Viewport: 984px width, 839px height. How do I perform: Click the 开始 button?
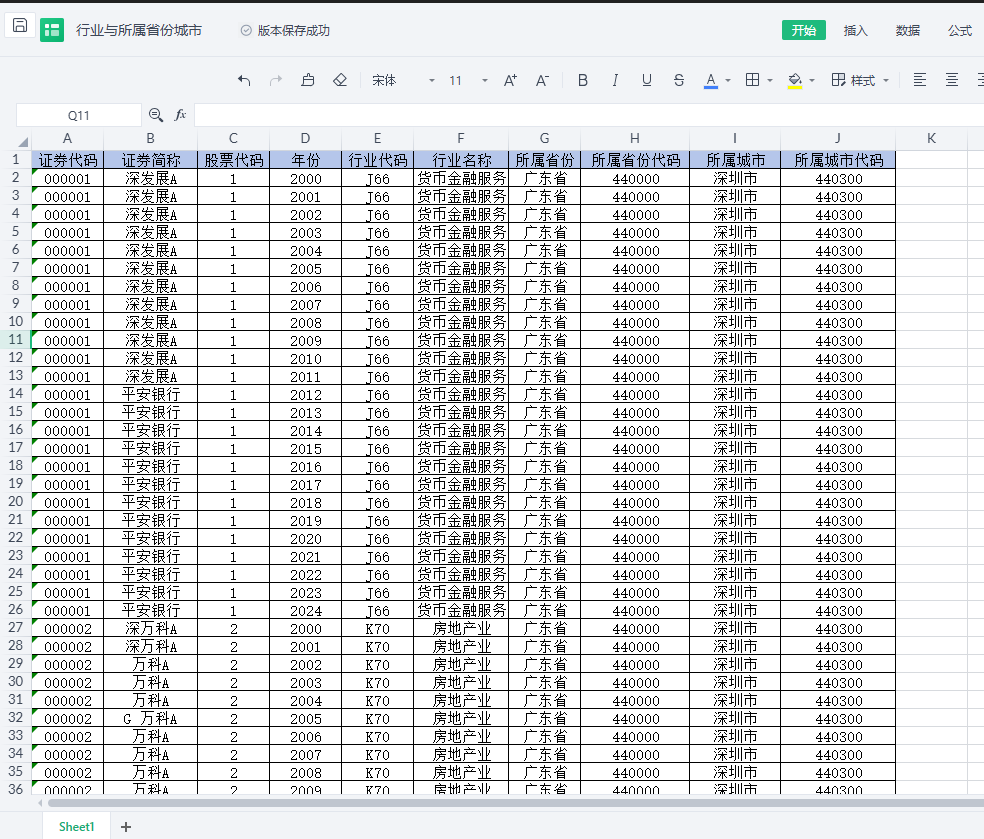pyautogui.click(x=804, y=30)
